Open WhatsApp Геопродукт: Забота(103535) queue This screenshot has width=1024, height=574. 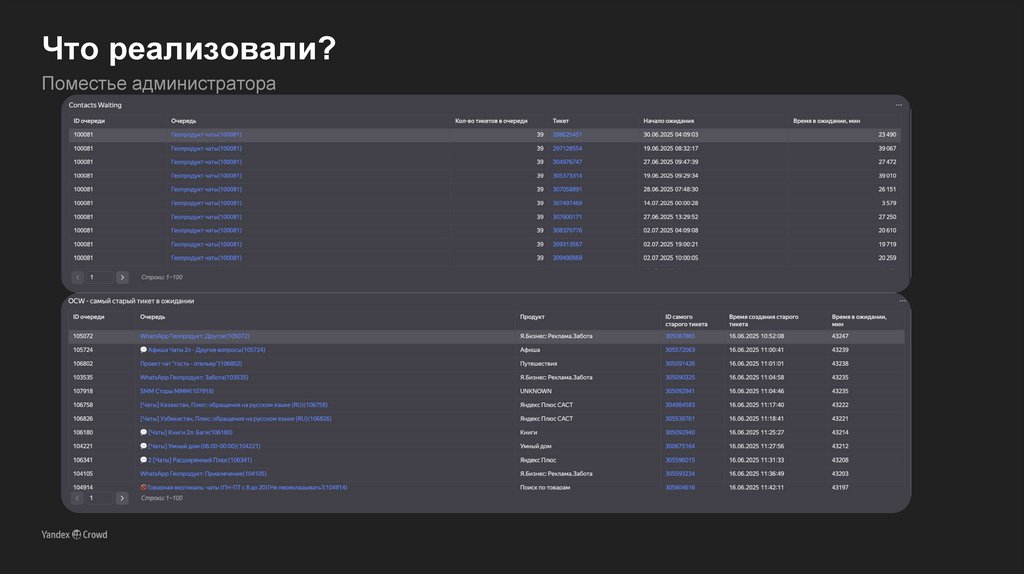pos(194,377)
